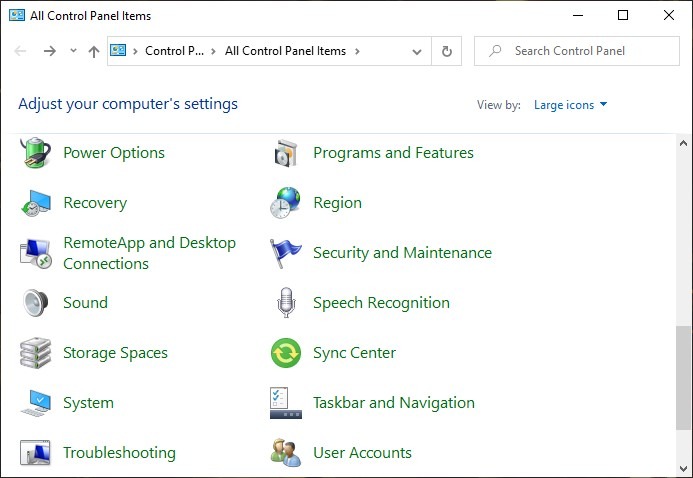Open the RemoteApp and Desktop Connections icon
The height and width of the screenshot is (478, 693).
click(35, 253)
